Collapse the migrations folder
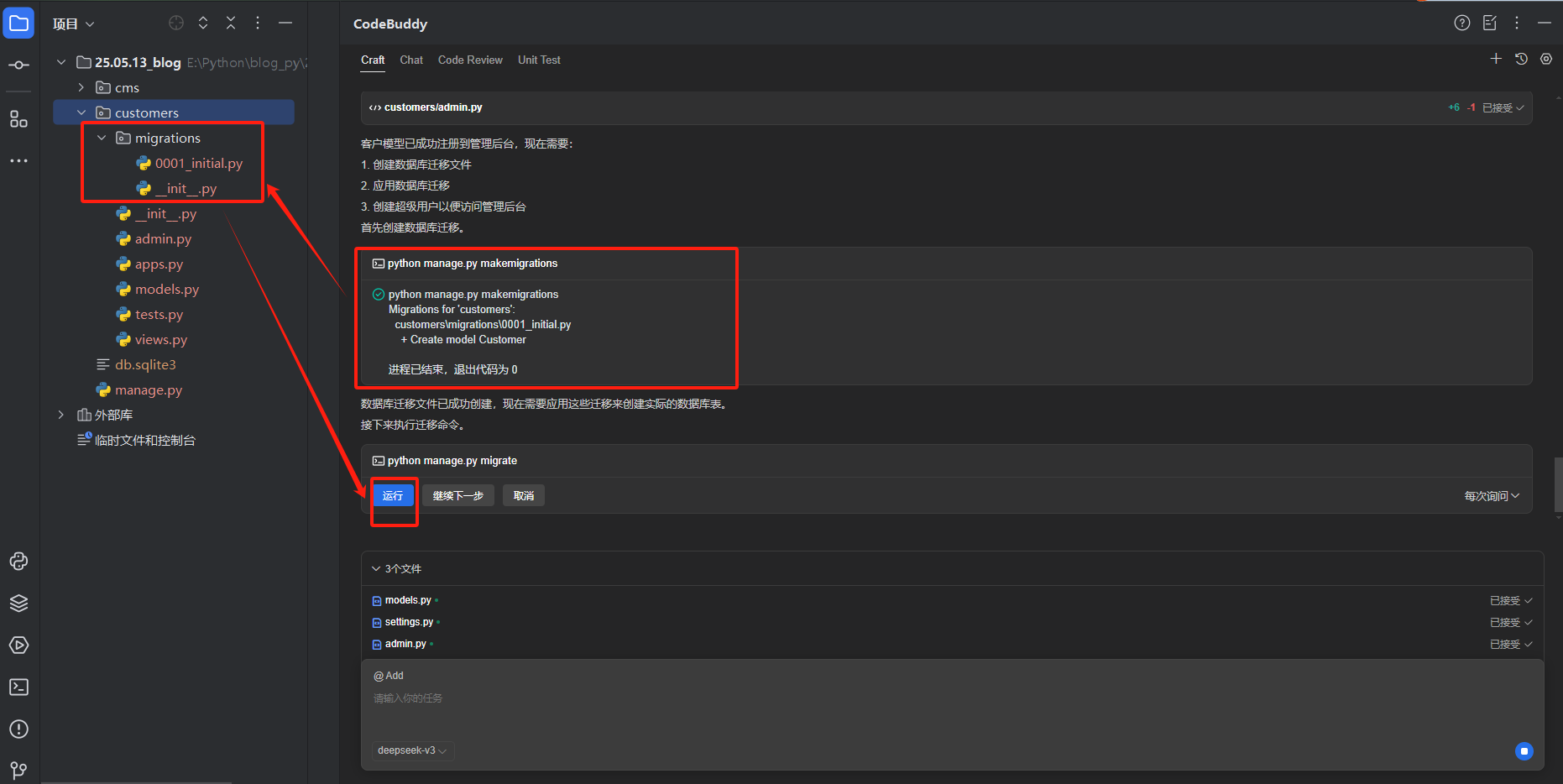Screen dimensions: 1563x784 (x=102, y=138)
